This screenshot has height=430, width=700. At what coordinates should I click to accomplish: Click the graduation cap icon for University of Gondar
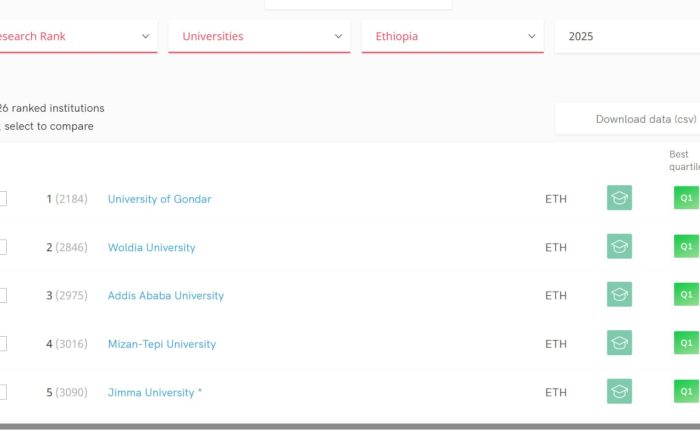(x=619, y=198)
